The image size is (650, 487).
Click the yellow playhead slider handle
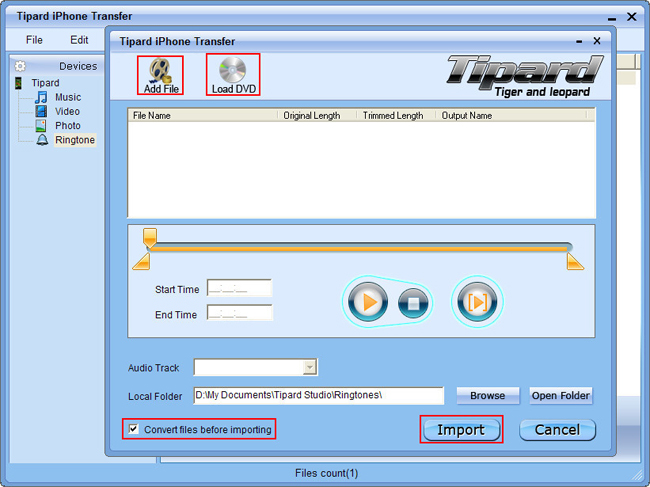point(150,237)
